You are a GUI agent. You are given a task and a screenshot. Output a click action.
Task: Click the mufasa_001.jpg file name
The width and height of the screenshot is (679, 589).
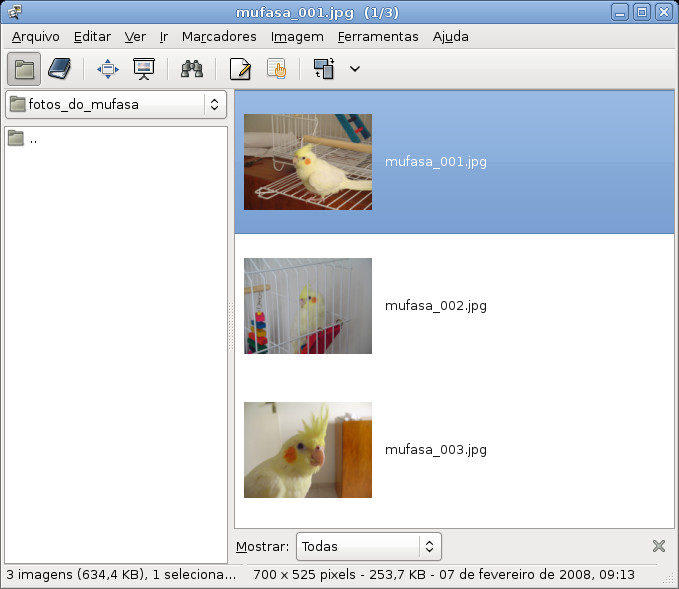pyautogui.click(x=436, y=162)
